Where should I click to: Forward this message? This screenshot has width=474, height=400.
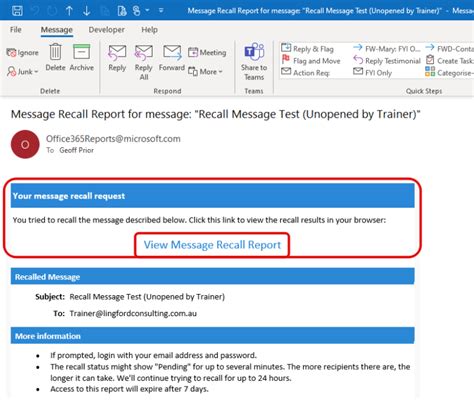[x=172, y=58]
